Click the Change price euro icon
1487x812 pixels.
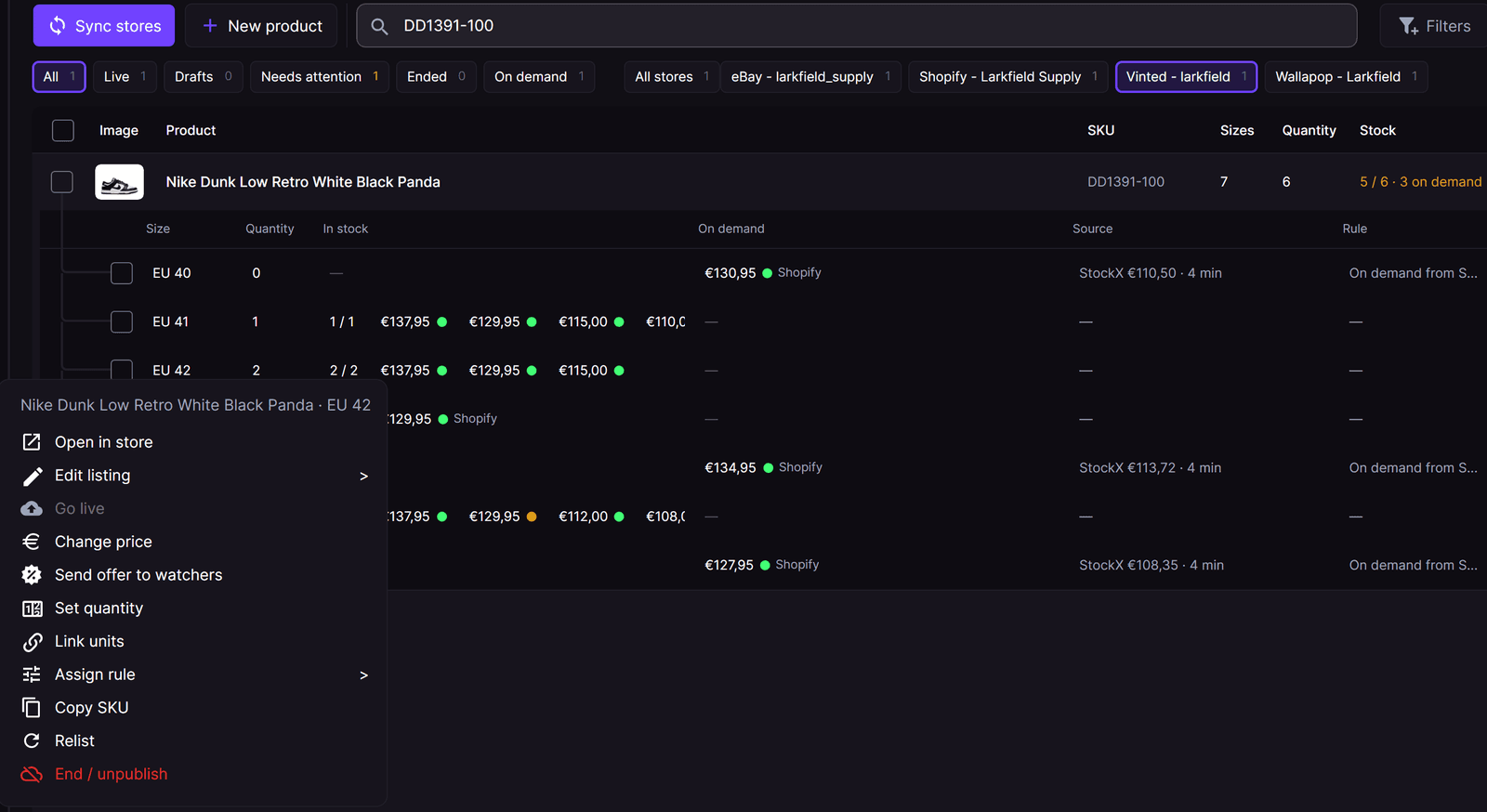click(32, 542)
